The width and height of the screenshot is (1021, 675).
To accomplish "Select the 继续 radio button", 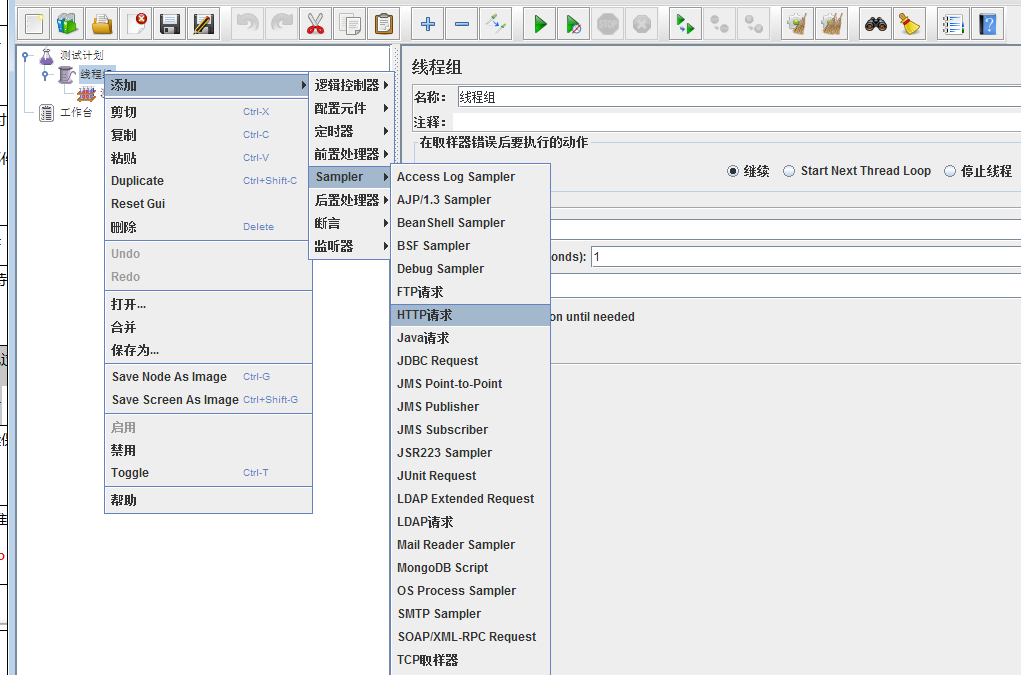I will click(733, 171).
